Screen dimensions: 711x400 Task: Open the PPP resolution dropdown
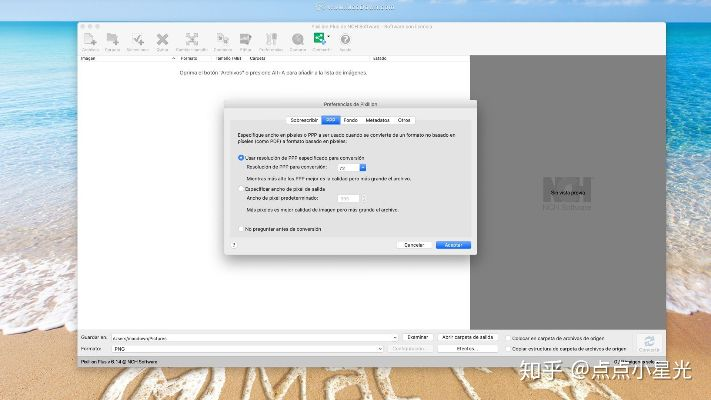[362, 168]
